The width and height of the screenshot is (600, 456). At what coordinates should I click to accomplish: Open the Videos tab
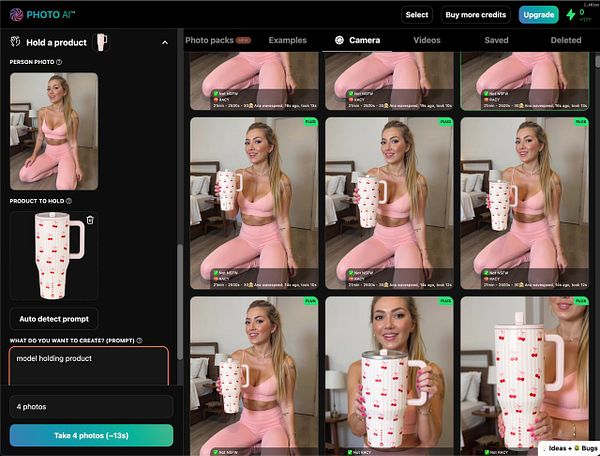click(x=427, y=40)
